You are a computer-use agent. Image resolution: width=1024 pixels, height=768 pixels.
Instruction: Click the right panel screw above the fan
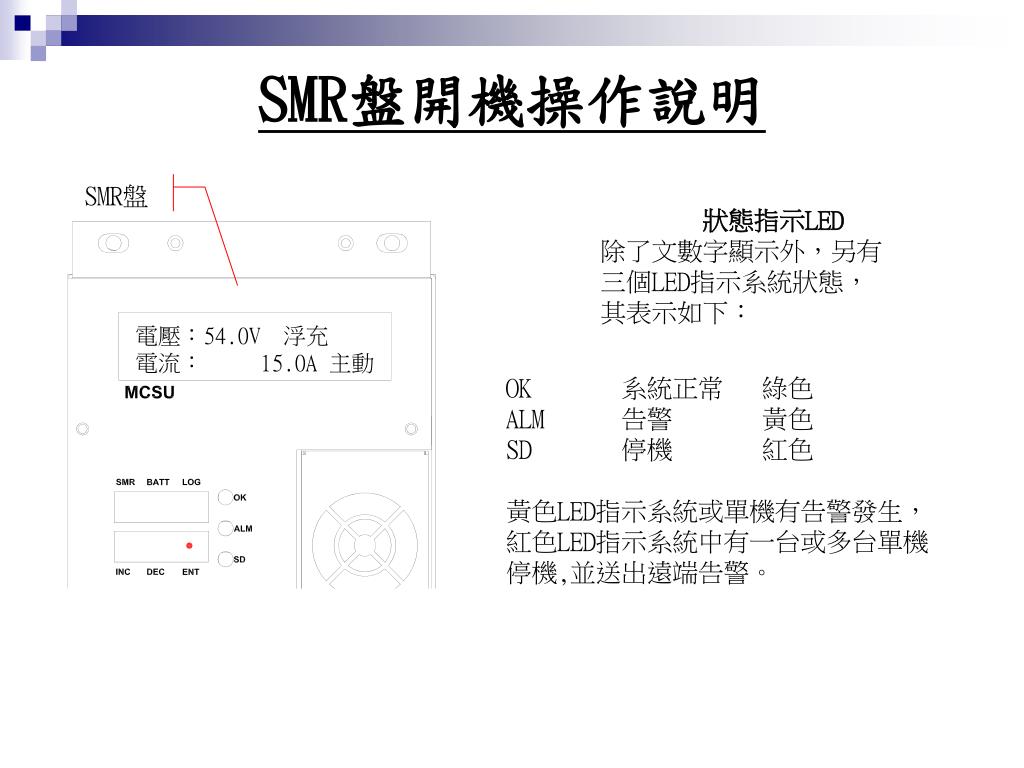(411, 429)
